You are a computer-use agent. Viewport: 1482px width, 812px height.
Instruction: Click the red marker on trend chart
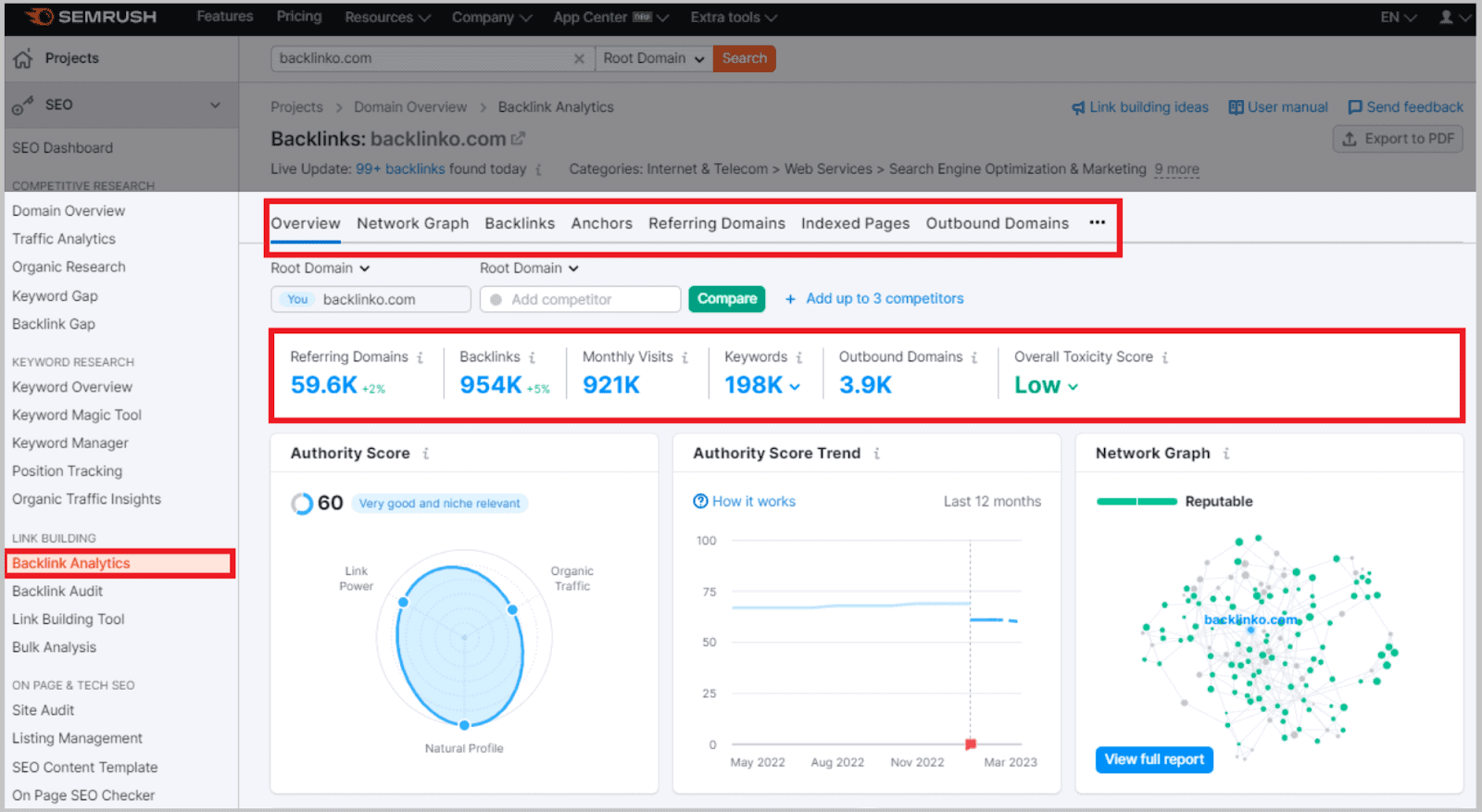tap(971, 744)
